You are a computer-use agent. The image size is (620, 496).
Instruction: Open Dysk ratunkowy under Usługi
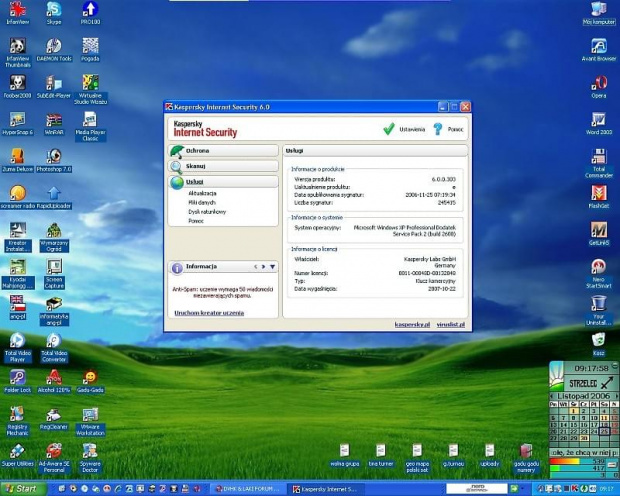click(207, 212)
